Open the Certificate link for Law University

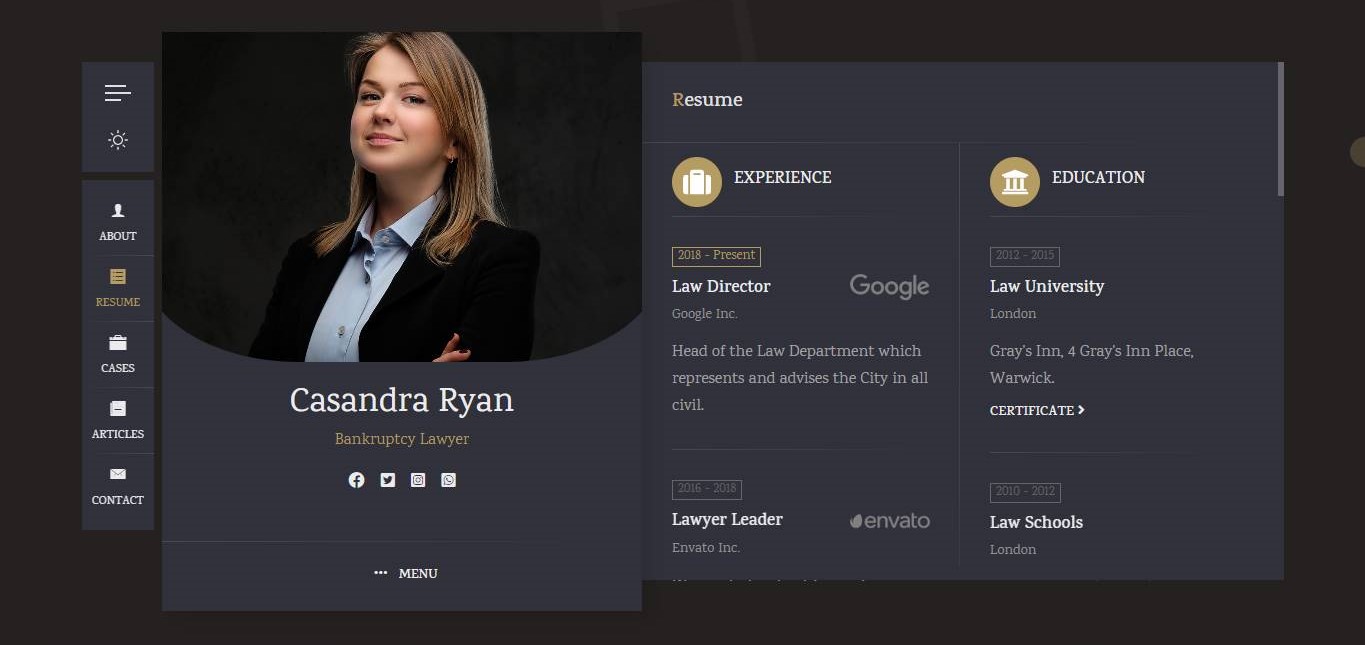tap(1037, 410)
